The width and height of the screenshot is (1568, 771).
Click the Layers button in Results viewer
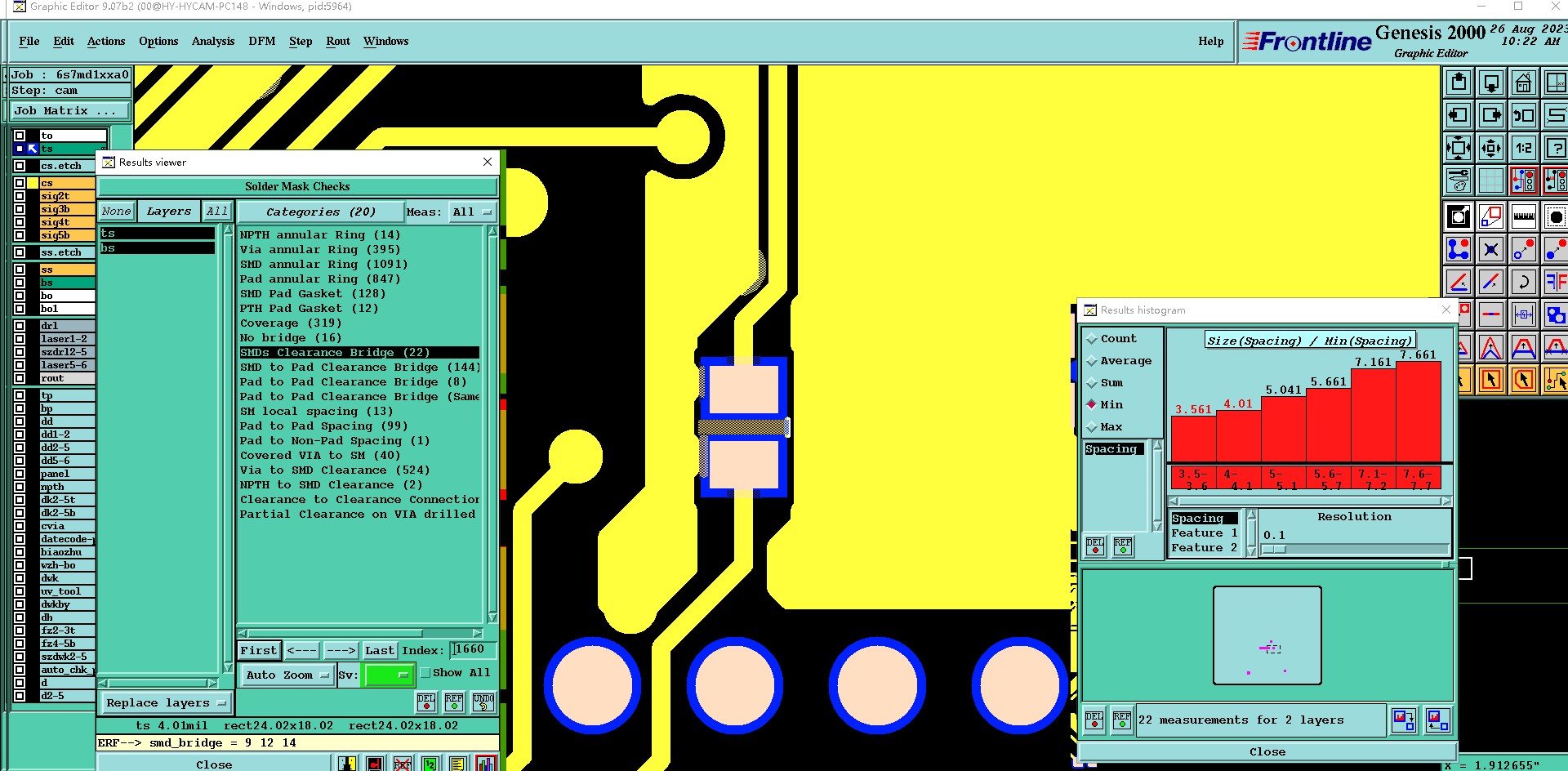tap(169, 212)
